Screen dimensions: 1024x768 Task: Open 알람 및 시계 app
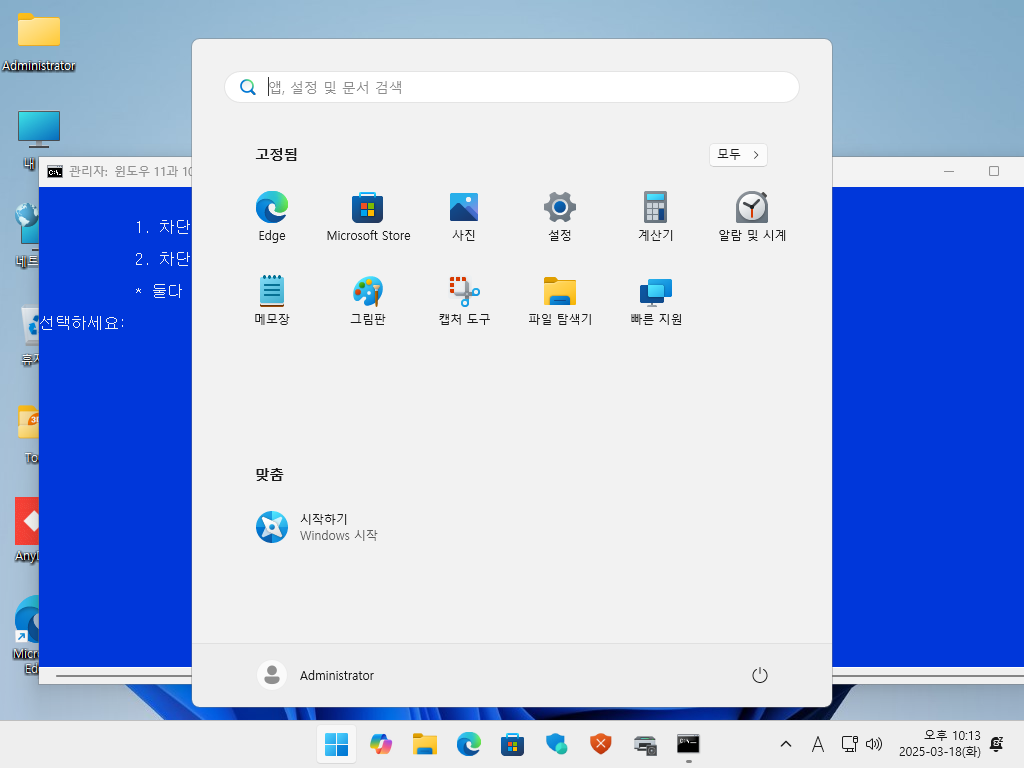click(752, 217)
